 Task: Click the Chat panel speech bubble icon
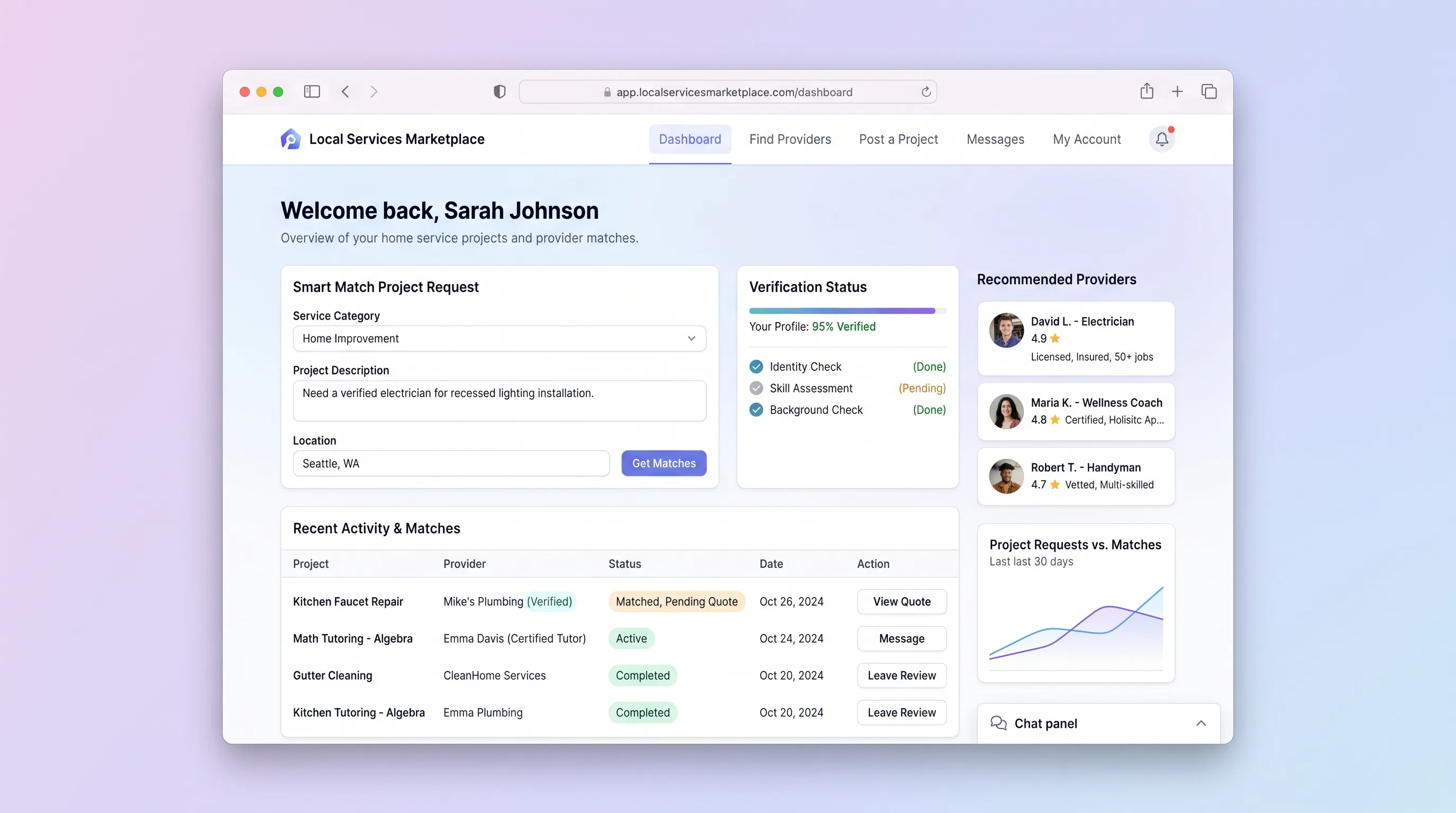tap(998, 723)
